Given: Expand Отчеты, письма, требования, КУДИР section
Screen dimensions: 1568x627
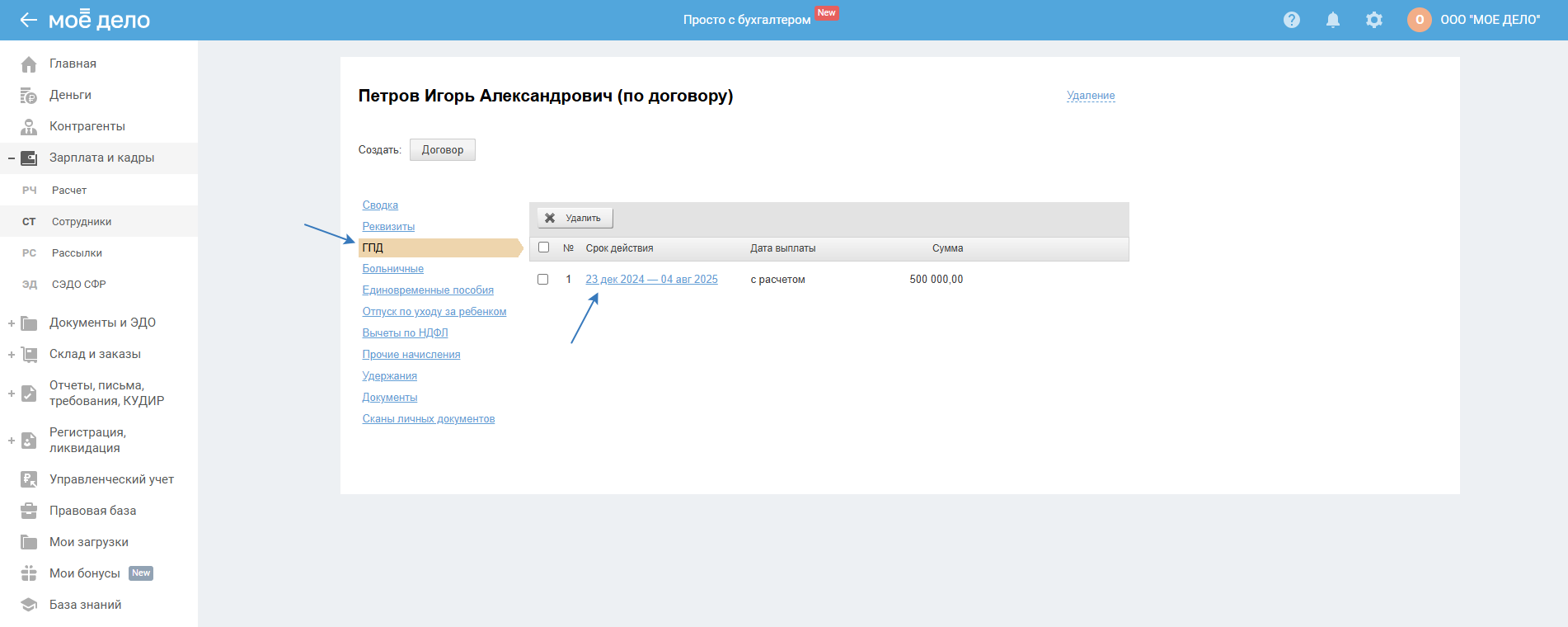Looking at the screenshot, I should (12, 394).
